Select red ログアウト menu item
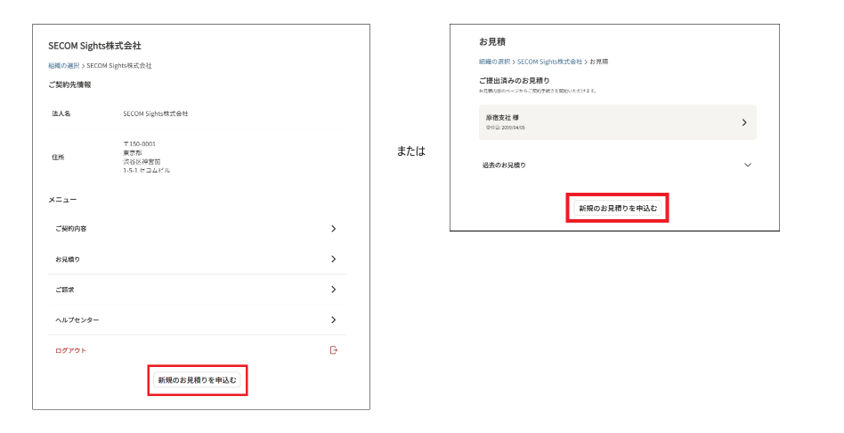 coord(197,350)
